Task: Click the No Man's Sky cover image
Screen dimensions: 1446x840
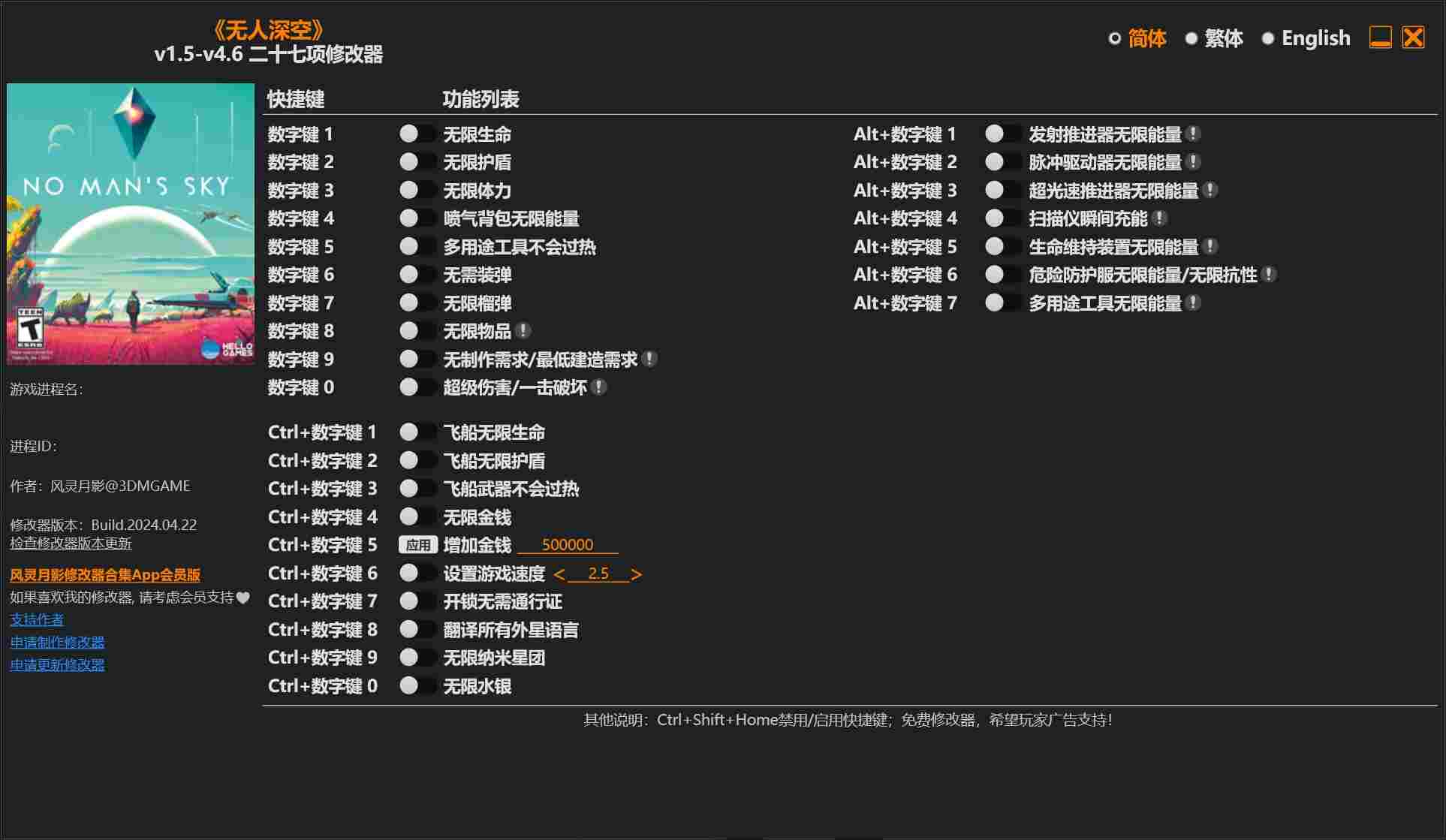Action: 131,224
